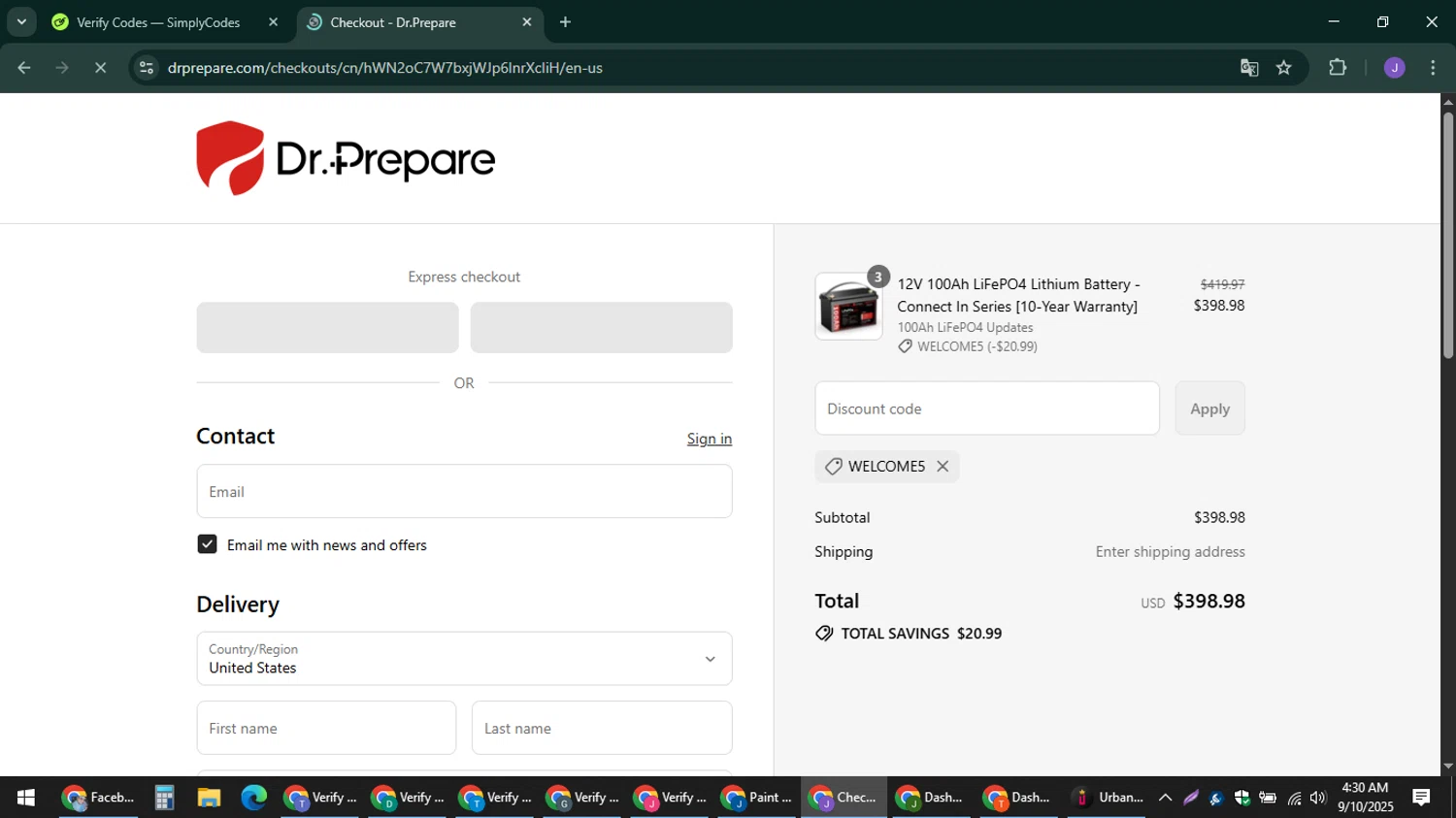Click the WELCOME5 tag icon chip
The image size is (1456, 818).
point(886,467)
